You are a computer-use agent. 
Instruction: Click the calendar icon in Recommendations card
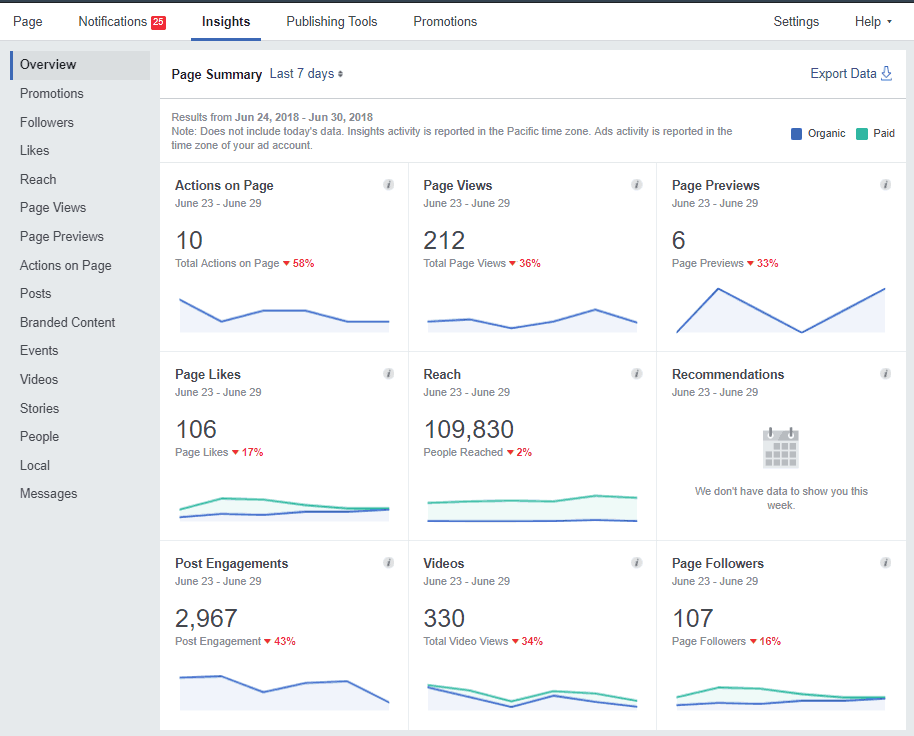pyautogui.click(x=780, y=447)
